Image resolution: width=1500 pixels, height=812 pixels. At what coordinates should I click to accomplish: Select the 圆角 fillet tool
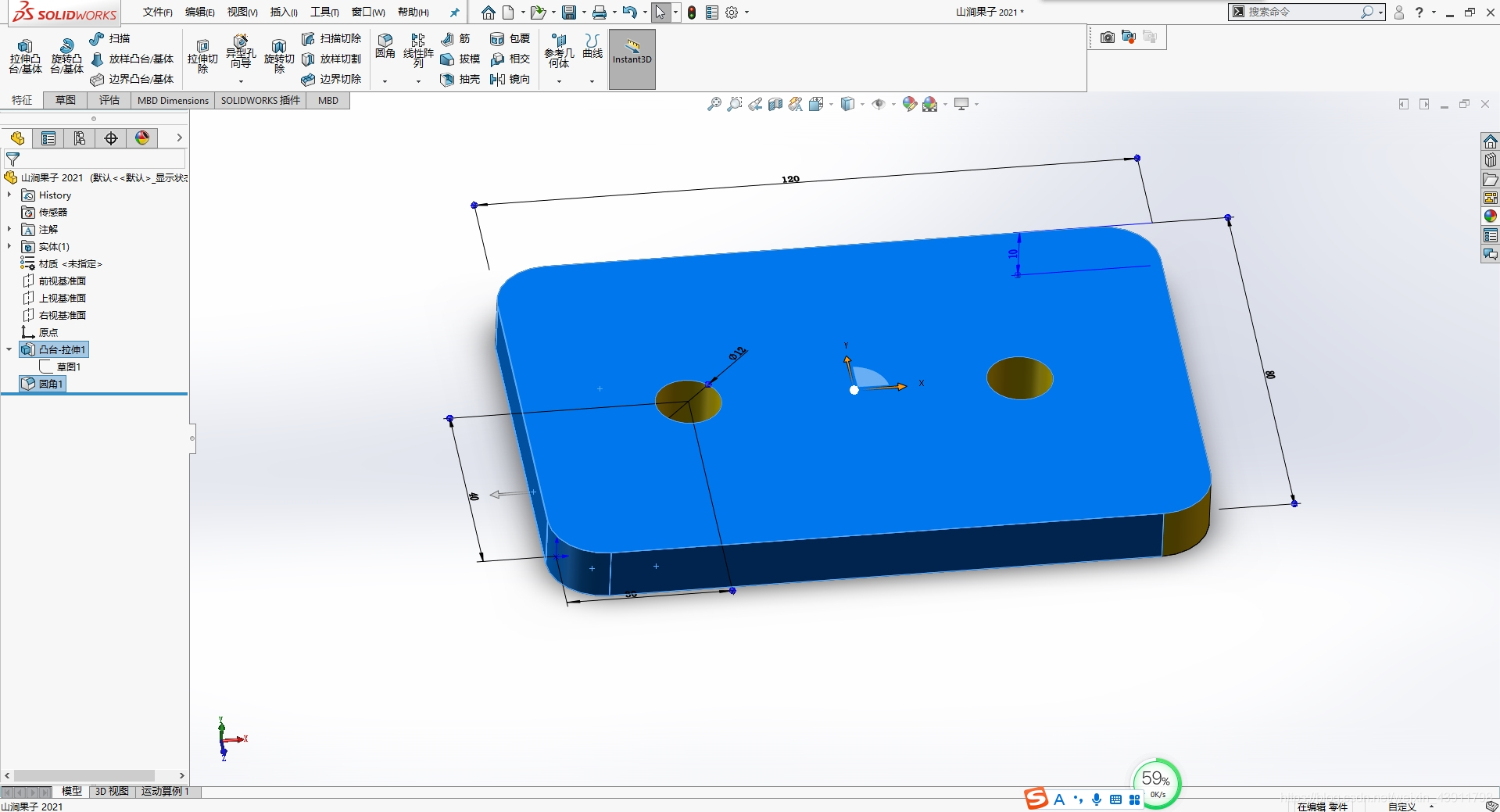[385, 47]
